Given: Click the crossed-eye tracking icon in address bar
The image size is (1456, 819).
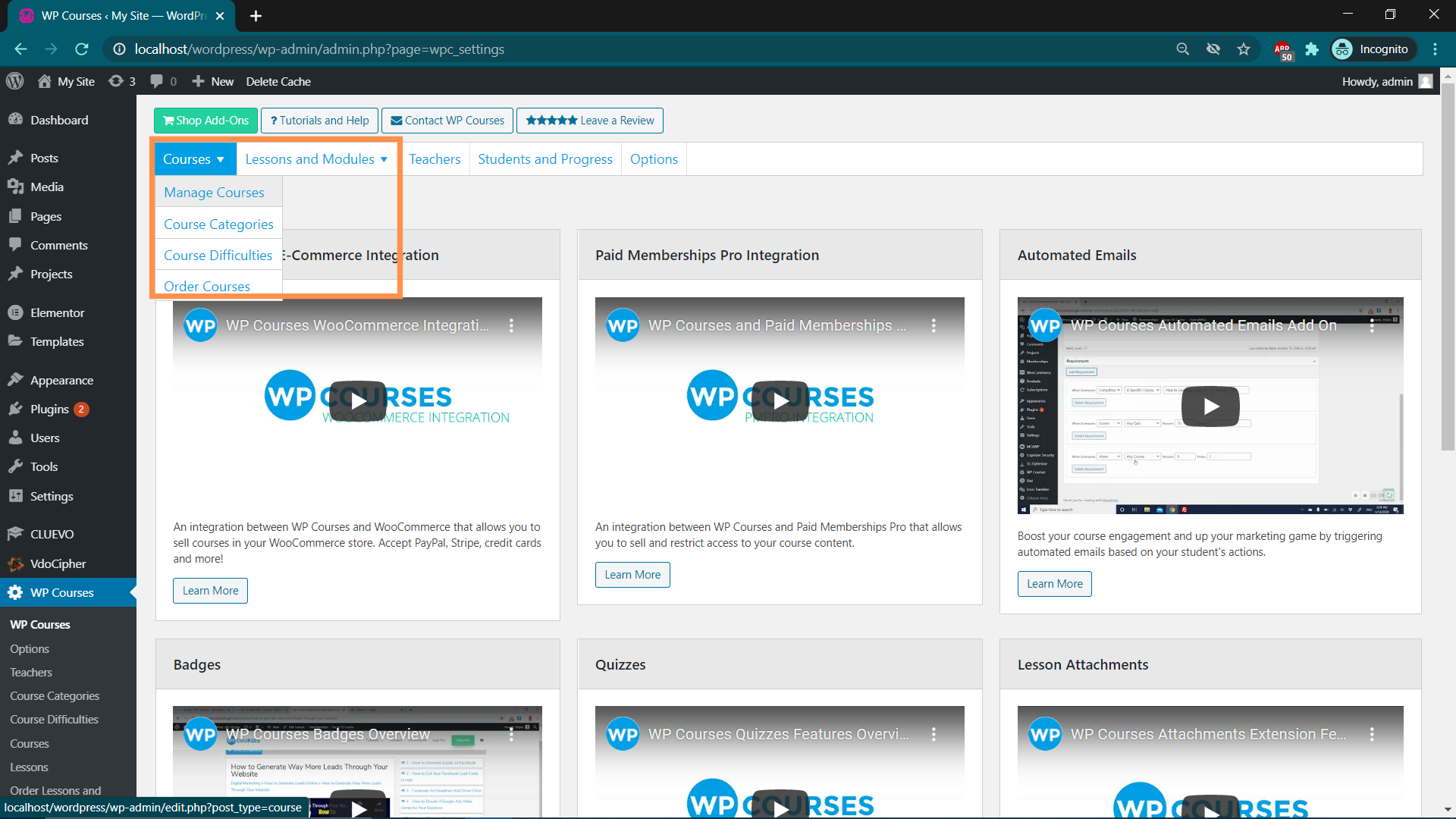Looking at the screenshot, I should (x=1213, y=49).
